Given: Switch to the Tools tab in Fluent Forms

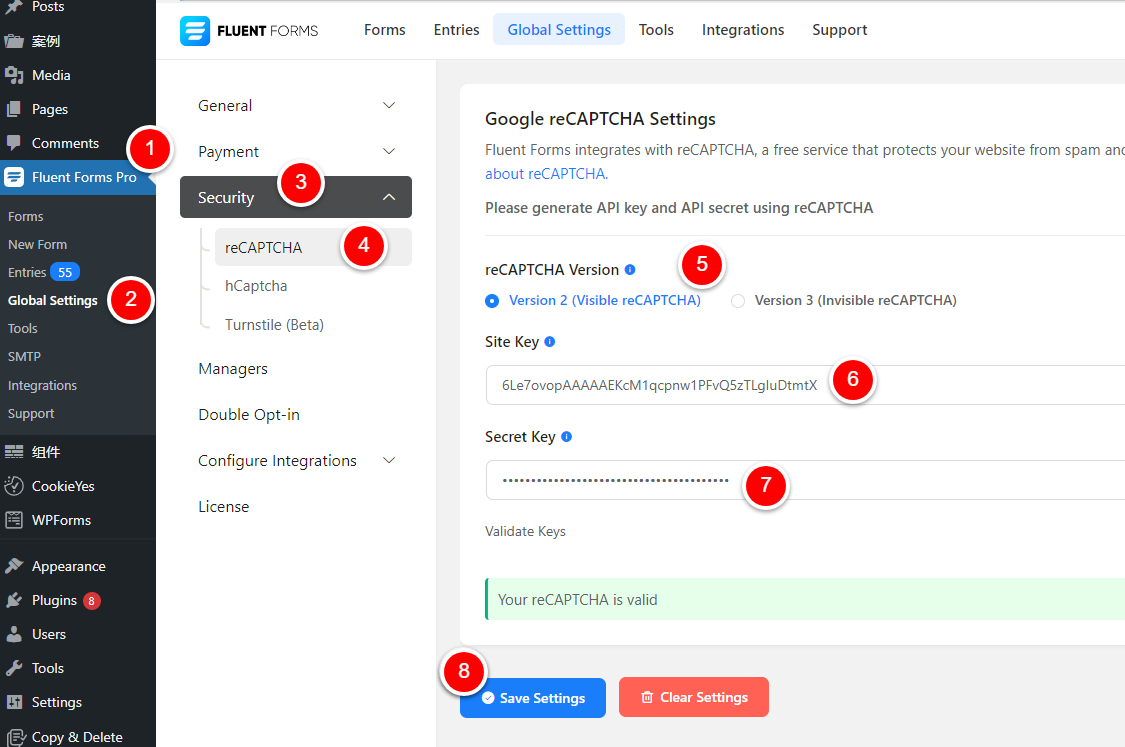Looking at the screenshot, I should [x=656, y=29].
